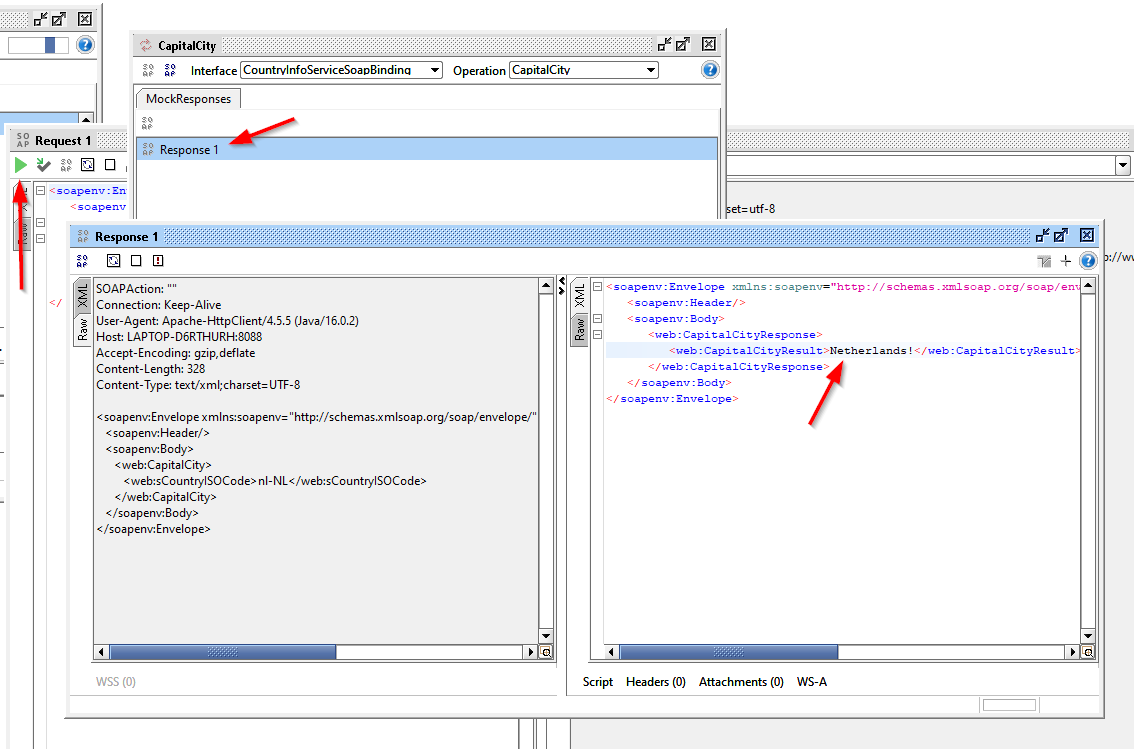
Task: Click the green Submit request play button
Action: click(21, 165)
